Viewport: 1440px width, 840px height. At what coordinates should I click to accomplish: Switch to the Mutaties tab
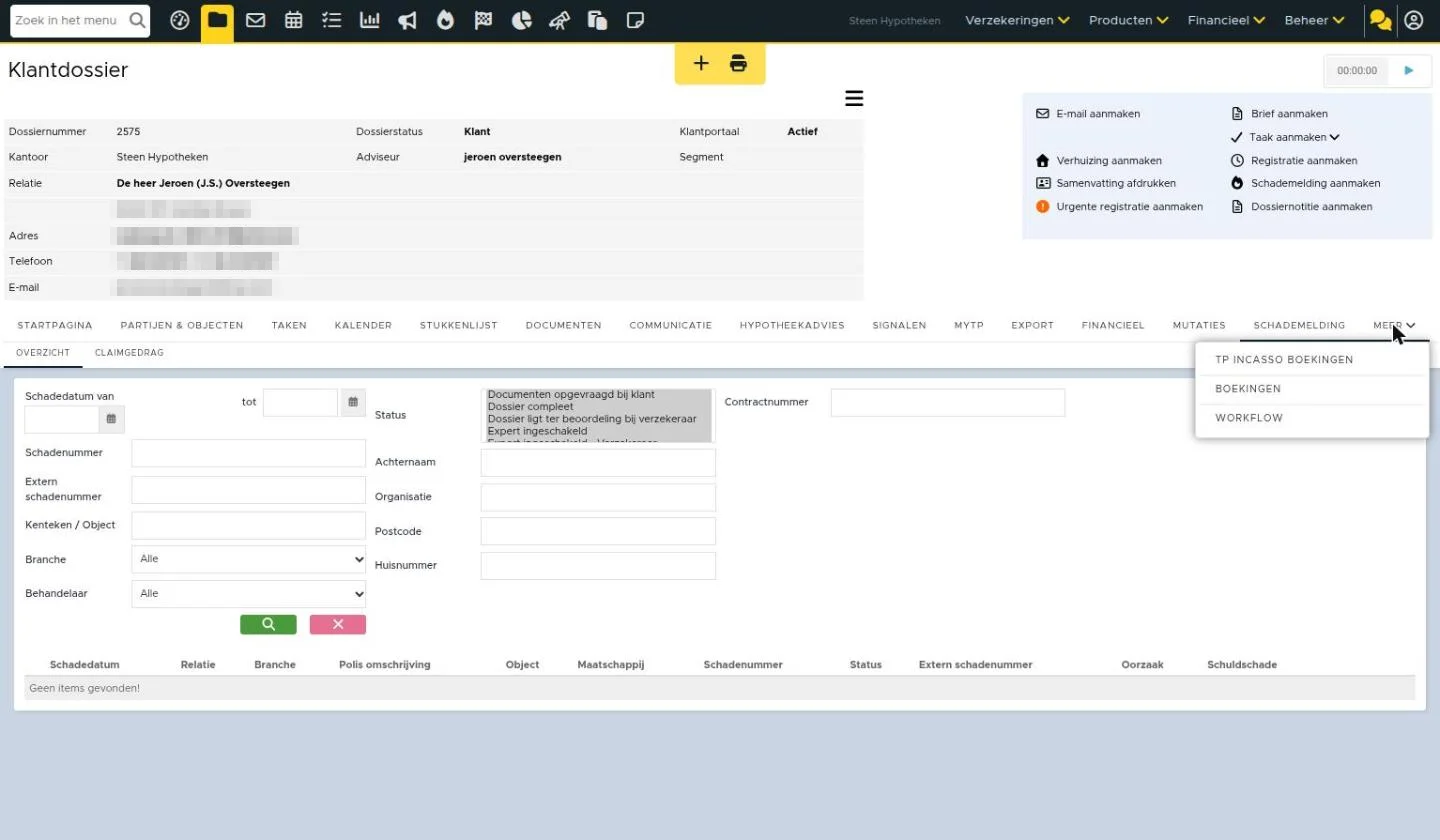(1199, 325)
